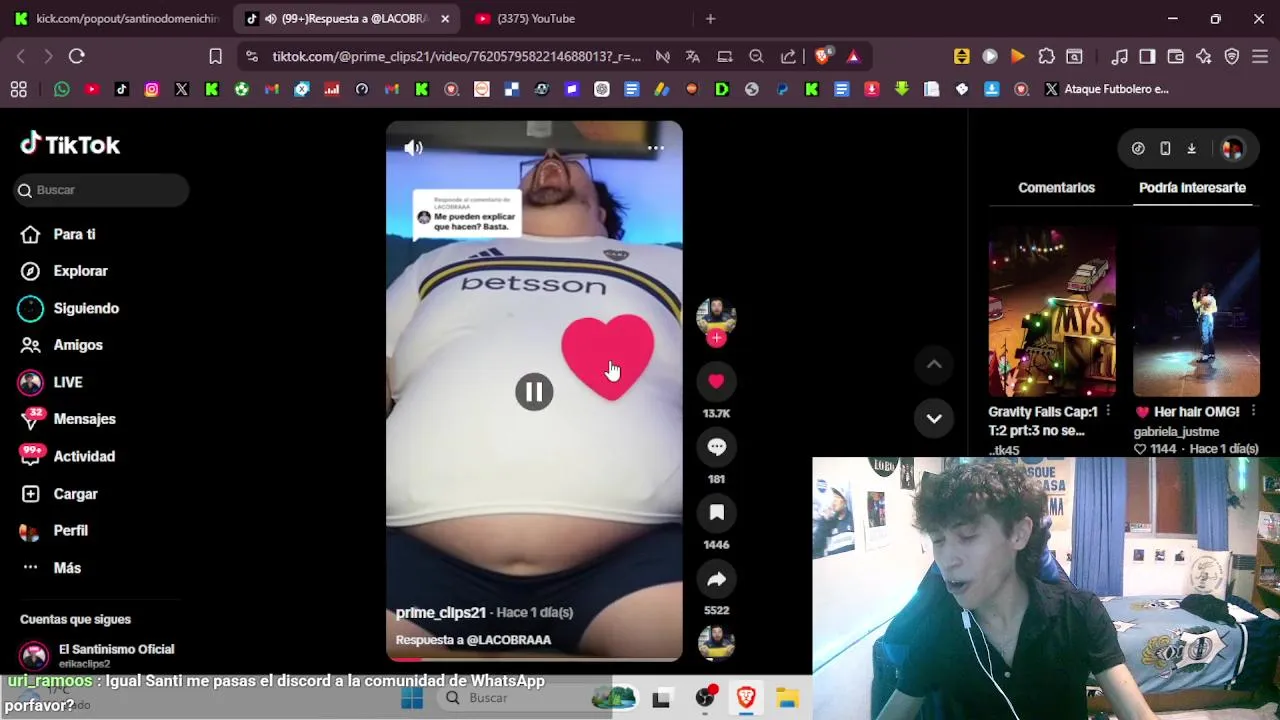Screen dimensions: 1280x720
Task: Go back in the browser
Action: coord(21,56)
